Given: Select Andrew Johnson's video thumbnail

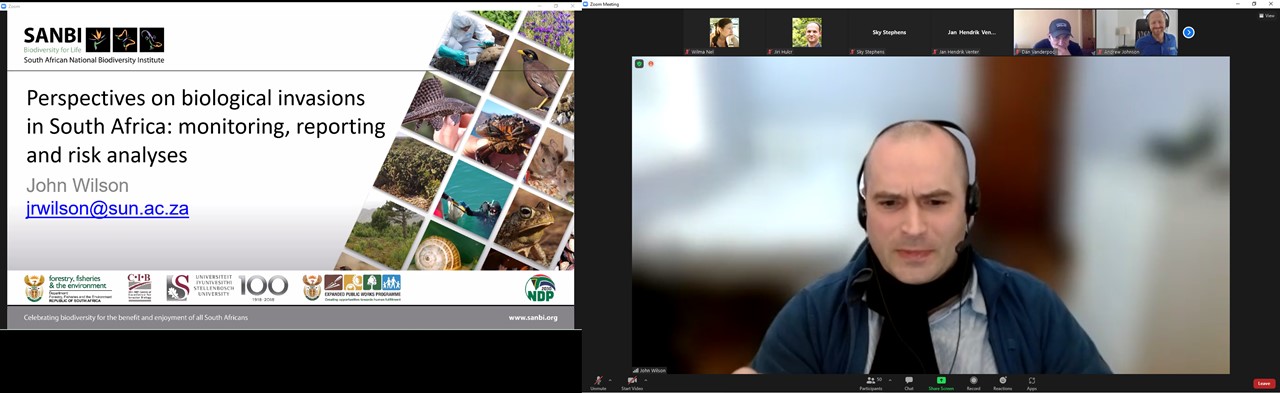Looking at the screenshot, I should click(1137, 33).
